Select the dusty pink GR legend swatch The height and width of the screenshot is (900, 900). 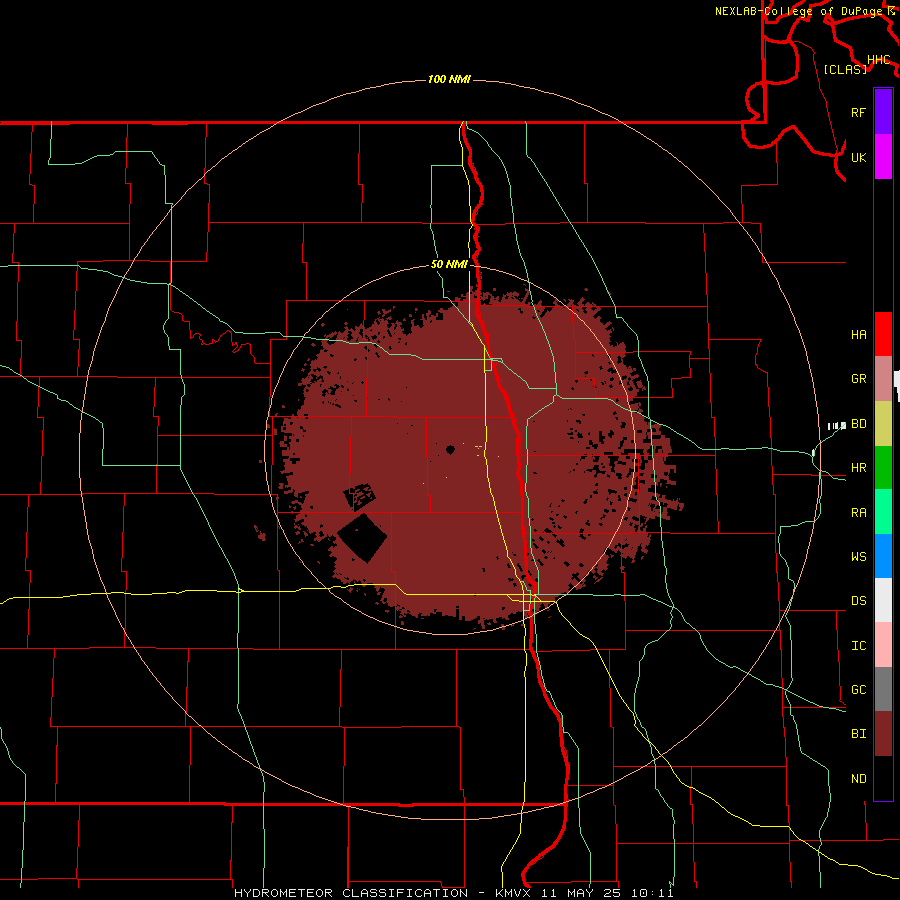click(x=883, y=378)
